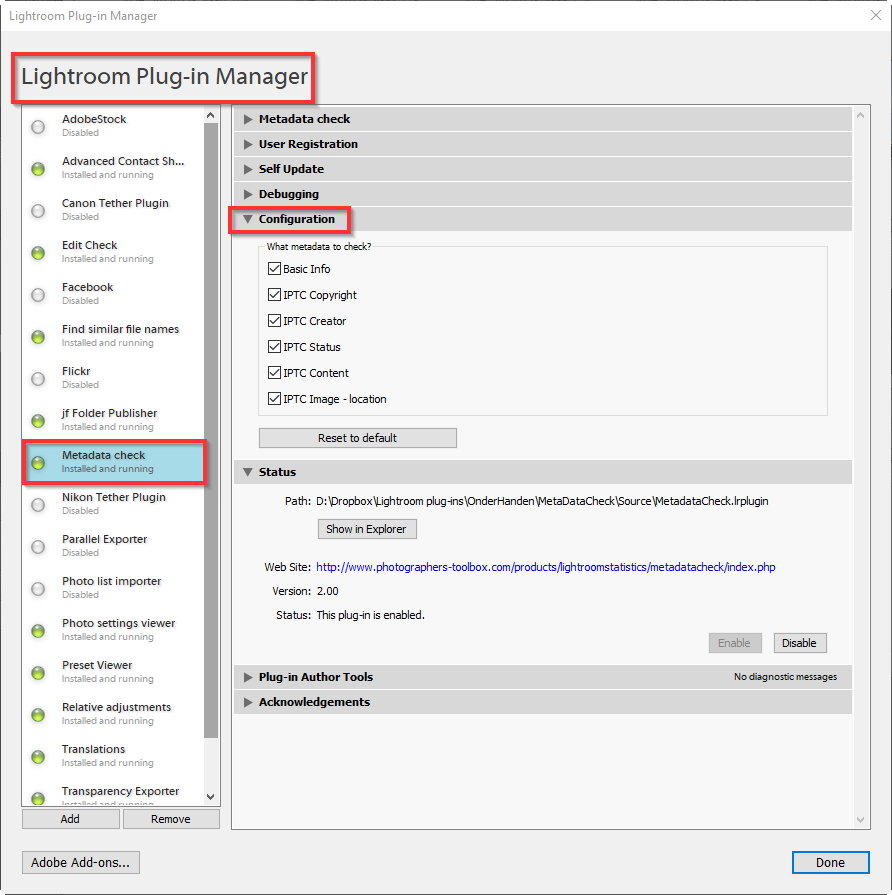
Task: Collapse the Status section
Action: click(248, 472)
